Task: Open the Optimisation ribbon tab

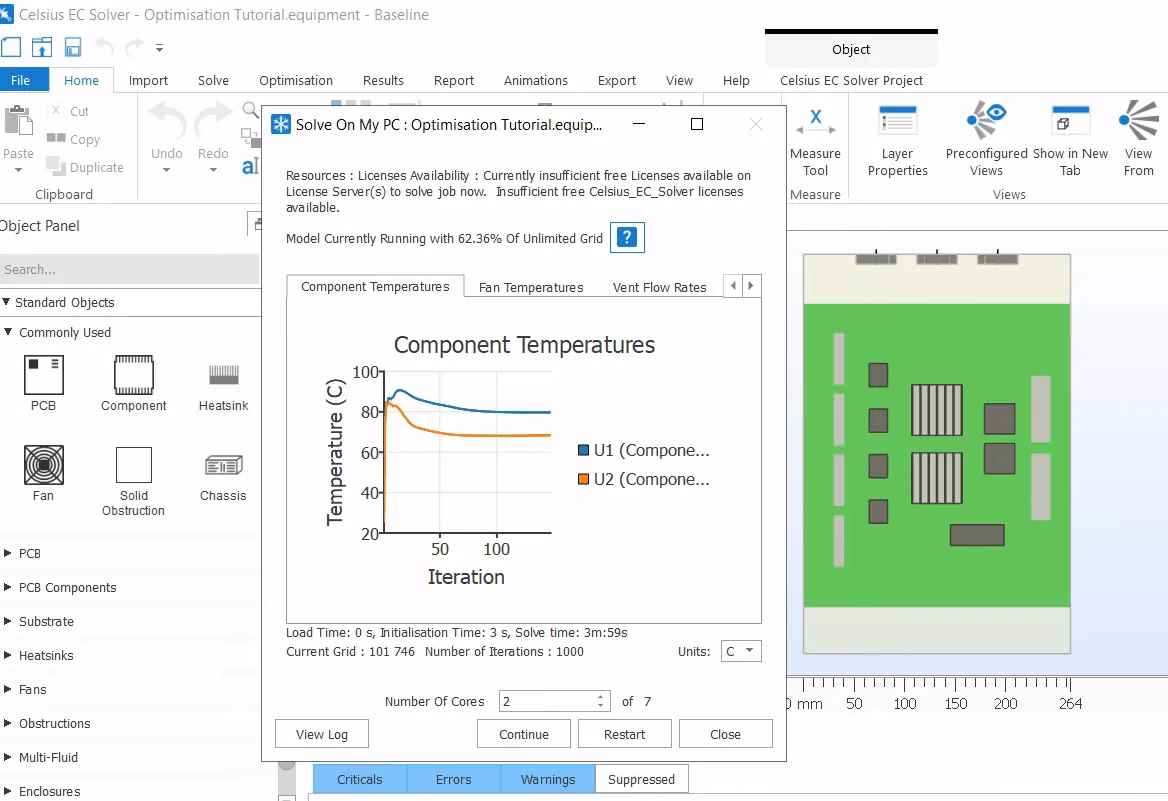Action: [296, 80]
